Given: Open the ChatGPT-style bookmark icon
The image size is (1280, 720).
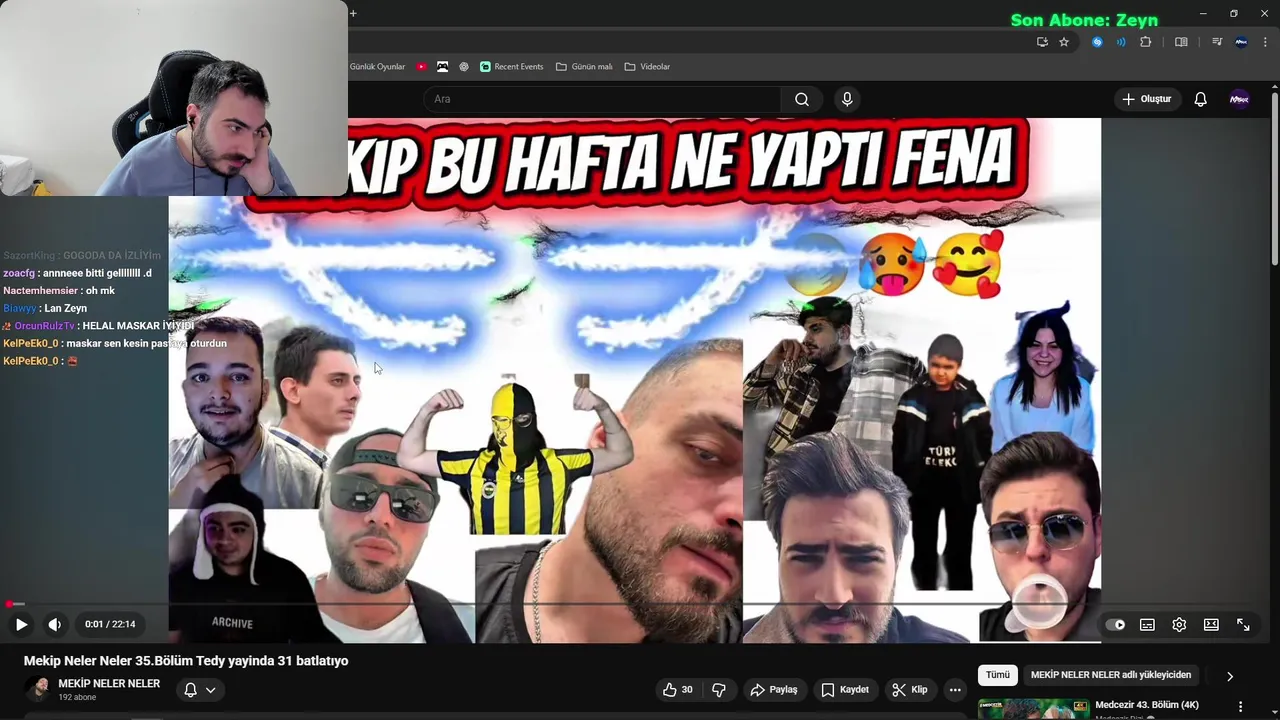Looking at the screenshot, I should 464,67.
